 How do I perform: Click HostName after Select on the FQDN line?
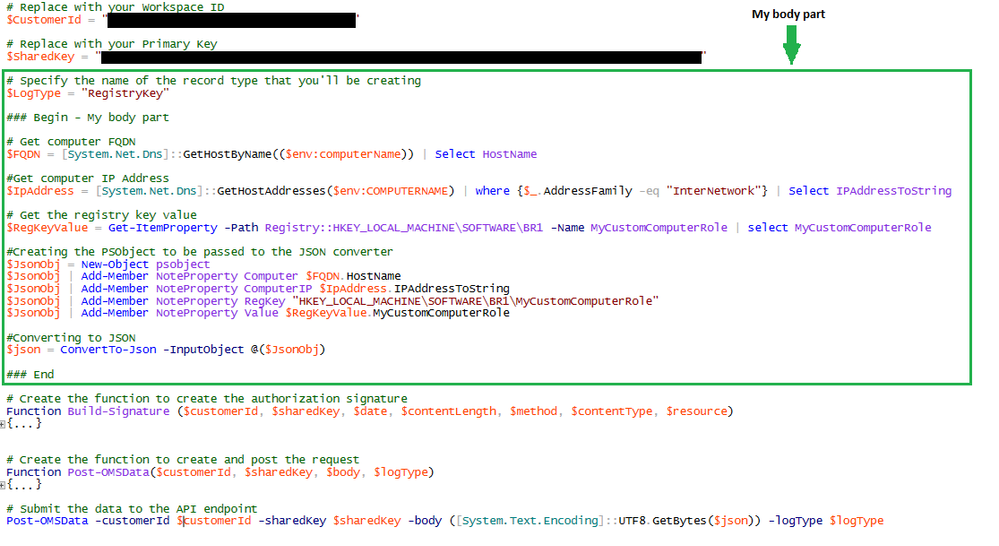pyautogui.click(x=510, y=154)
